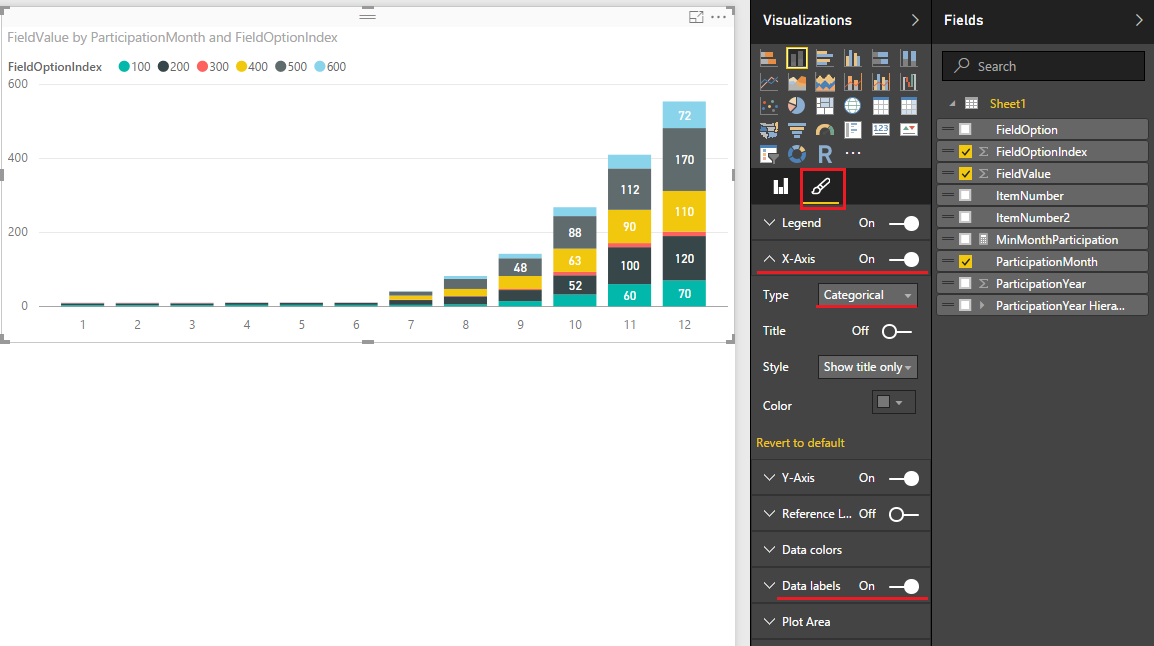Uncheck the ParticipationMonth field

(965, 262)
